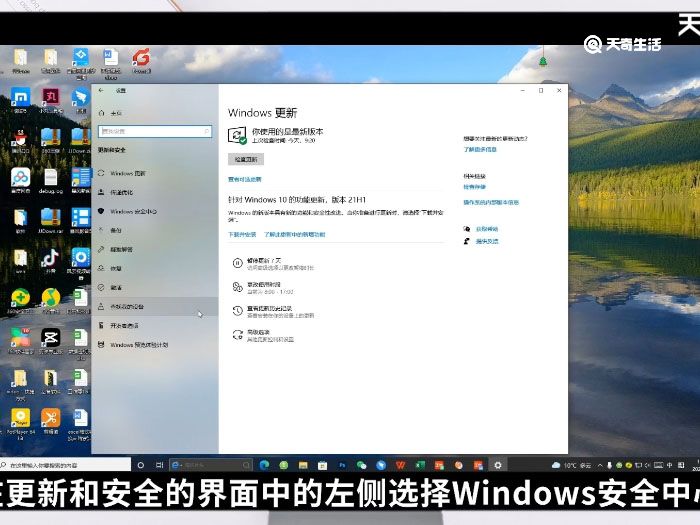
Task: Click the 获取帮助 link
Action: click(x=487, y=229)
